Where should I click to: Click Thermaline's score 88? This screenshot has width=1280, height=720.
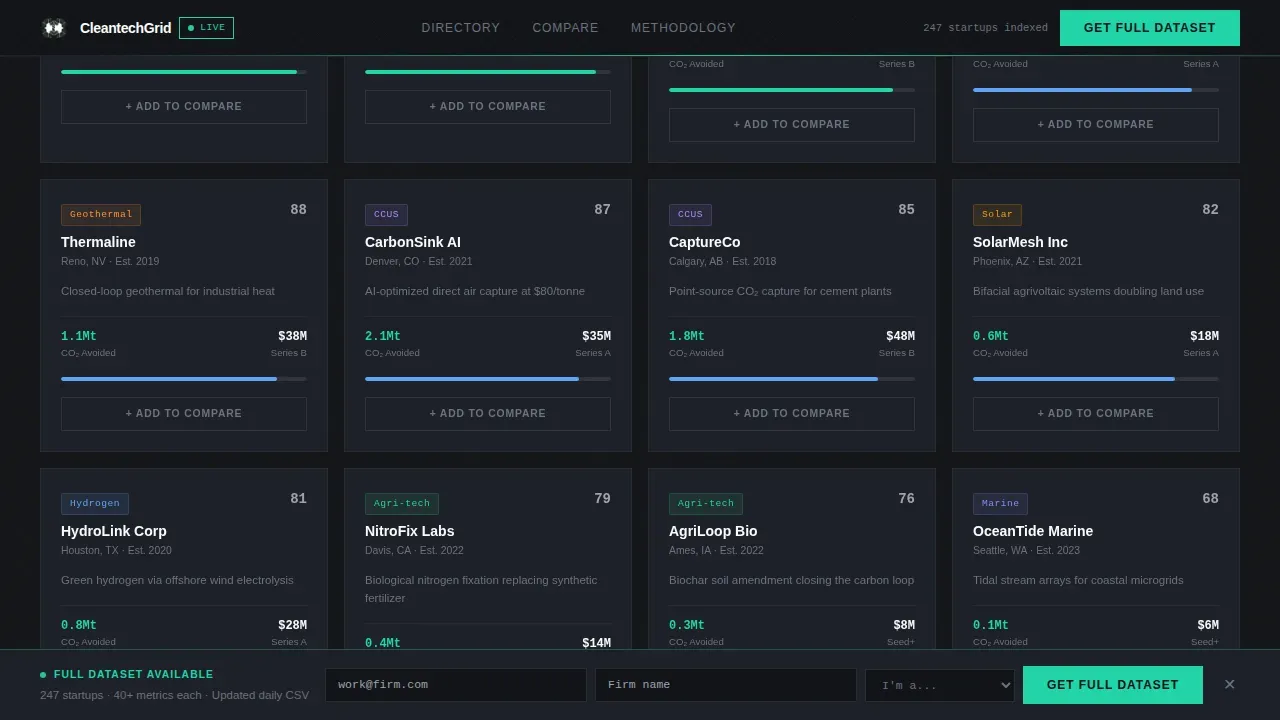tap(298, 210)
